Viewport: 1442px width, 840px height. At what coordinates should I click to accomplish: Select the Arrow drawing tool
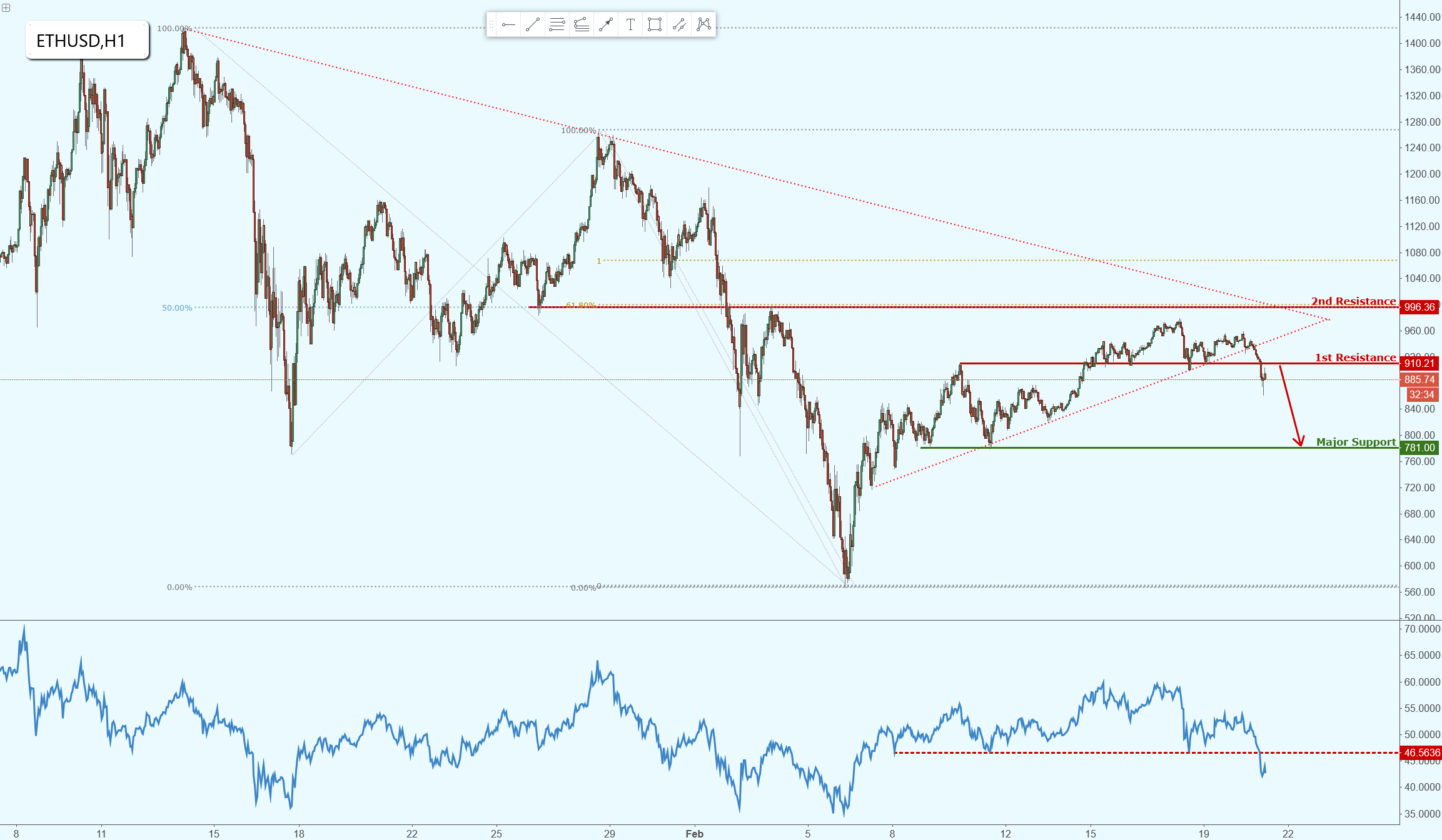tap(606, 25)
